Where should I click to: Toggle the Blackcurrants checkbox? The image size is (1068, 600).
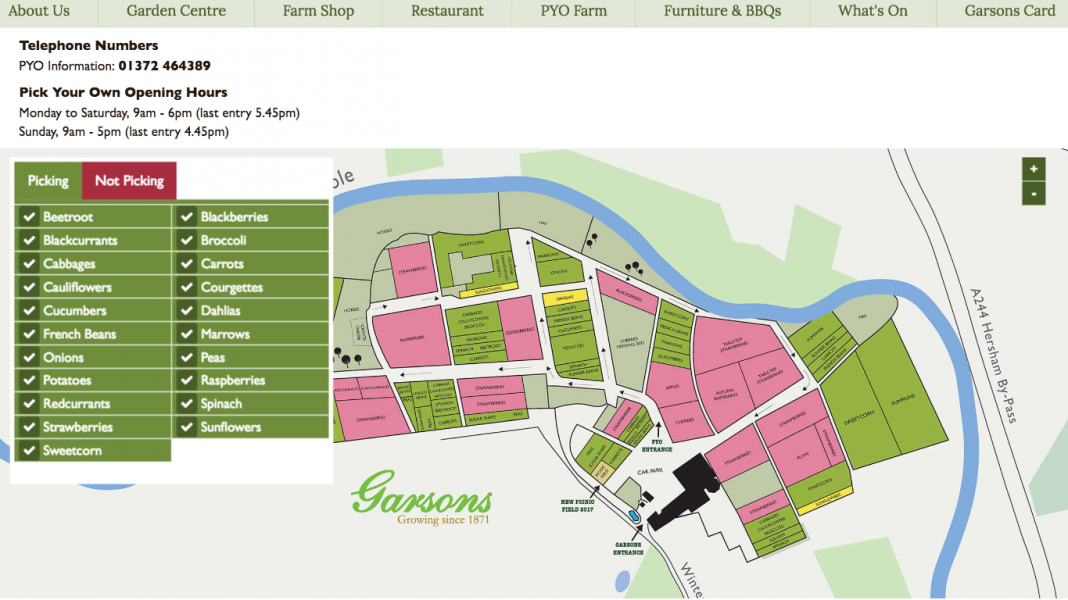click(29, 240)
